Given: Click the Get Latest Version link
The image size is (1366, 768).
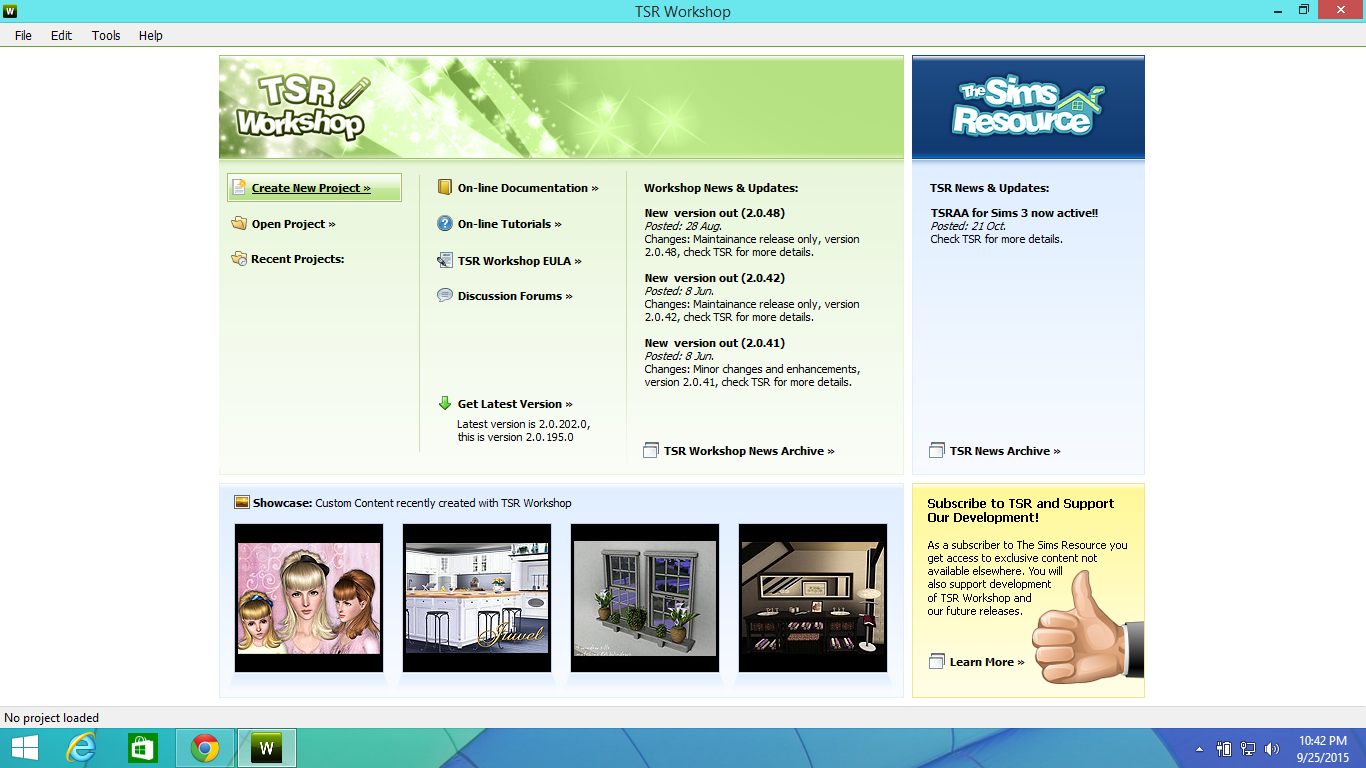Looking at the screenshot, I should coord(515,404).
